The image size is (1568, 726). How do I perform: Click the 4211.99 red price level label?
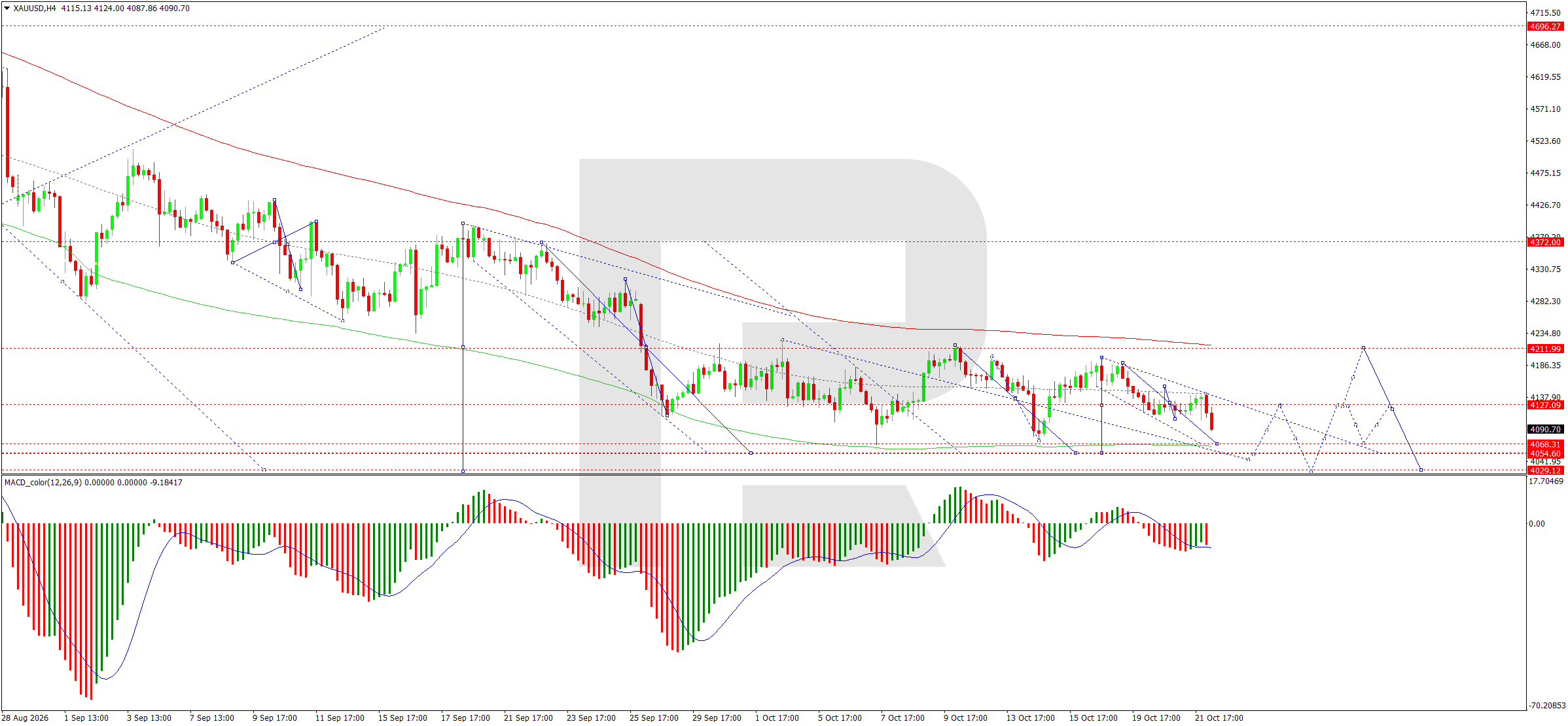click(x=1545, y=349)
